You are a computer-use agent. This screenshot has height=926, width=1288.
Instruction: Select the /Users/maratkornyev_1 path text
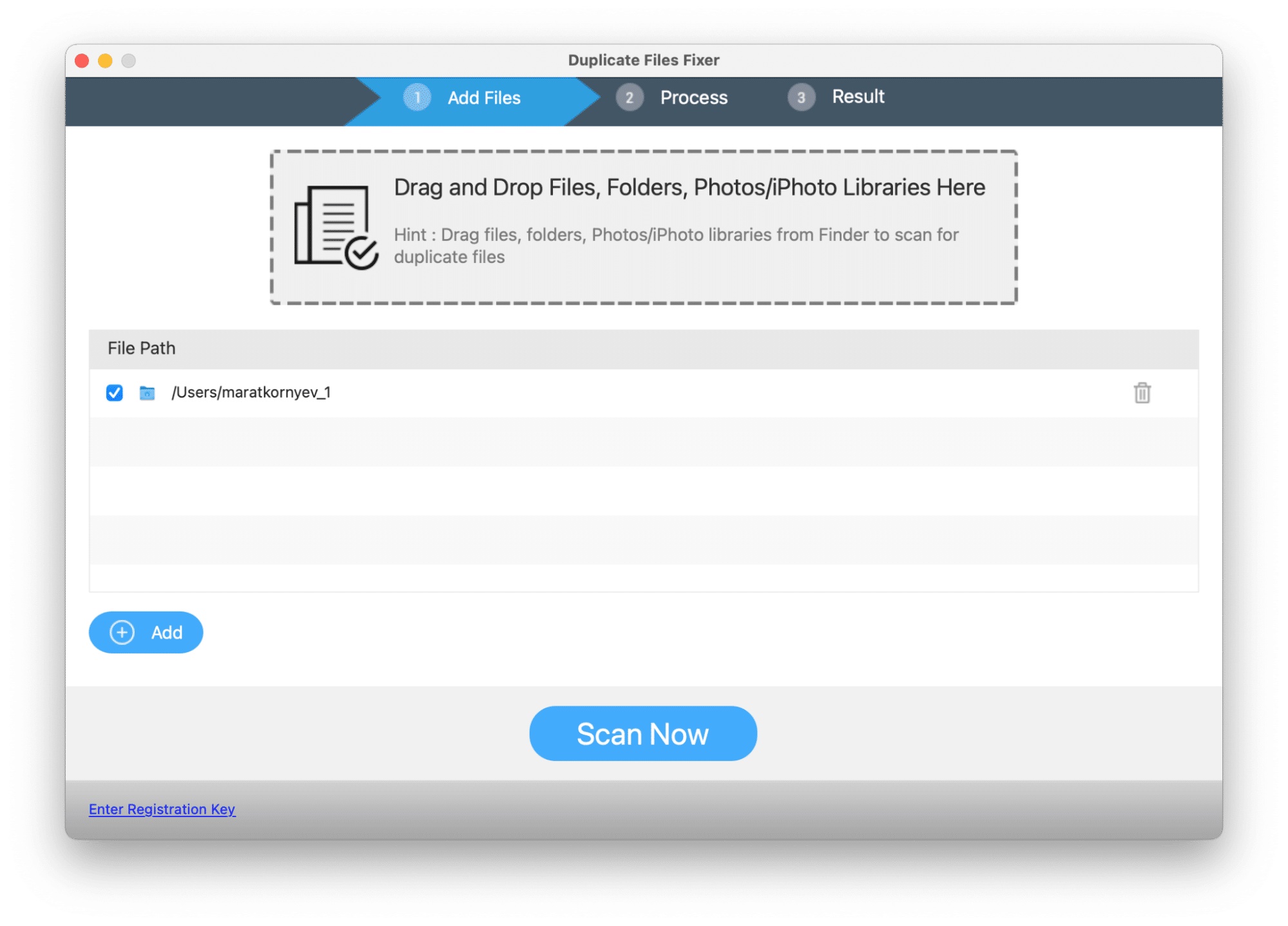pyautogui.click(x=251, y=392)
